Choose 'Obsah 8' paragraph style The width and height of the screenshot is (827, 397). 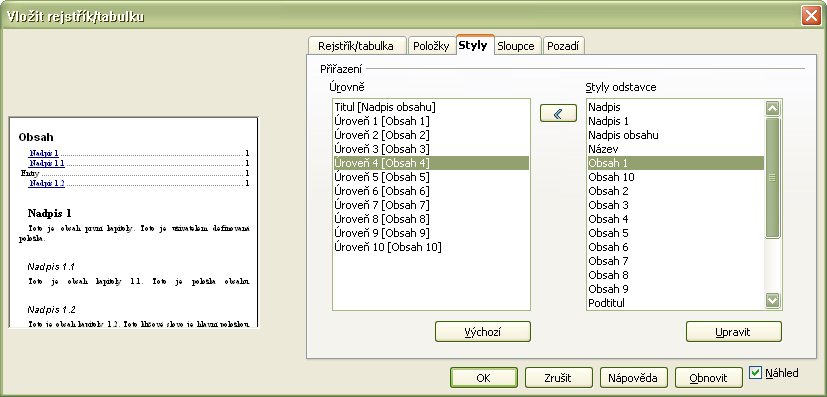(676, 275)
